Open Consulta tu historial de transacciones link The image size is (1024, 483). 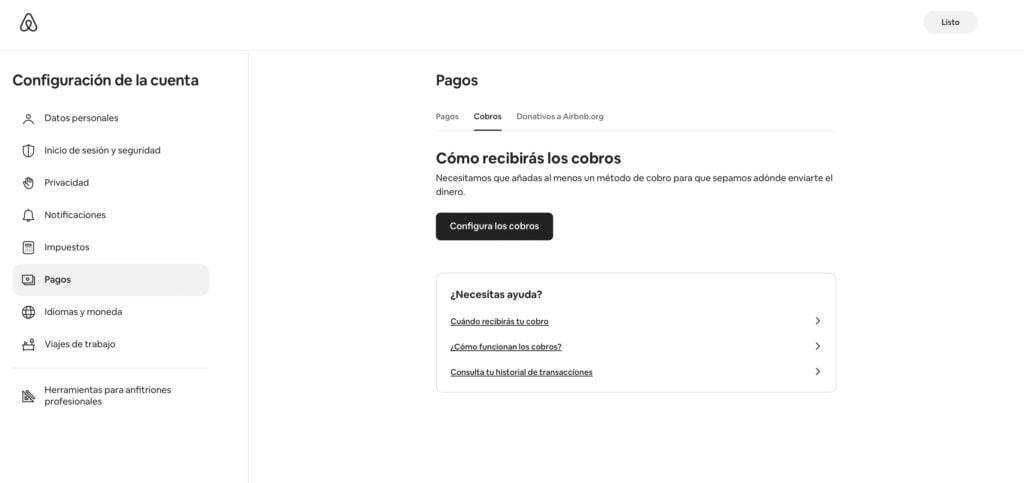point(521,372)
